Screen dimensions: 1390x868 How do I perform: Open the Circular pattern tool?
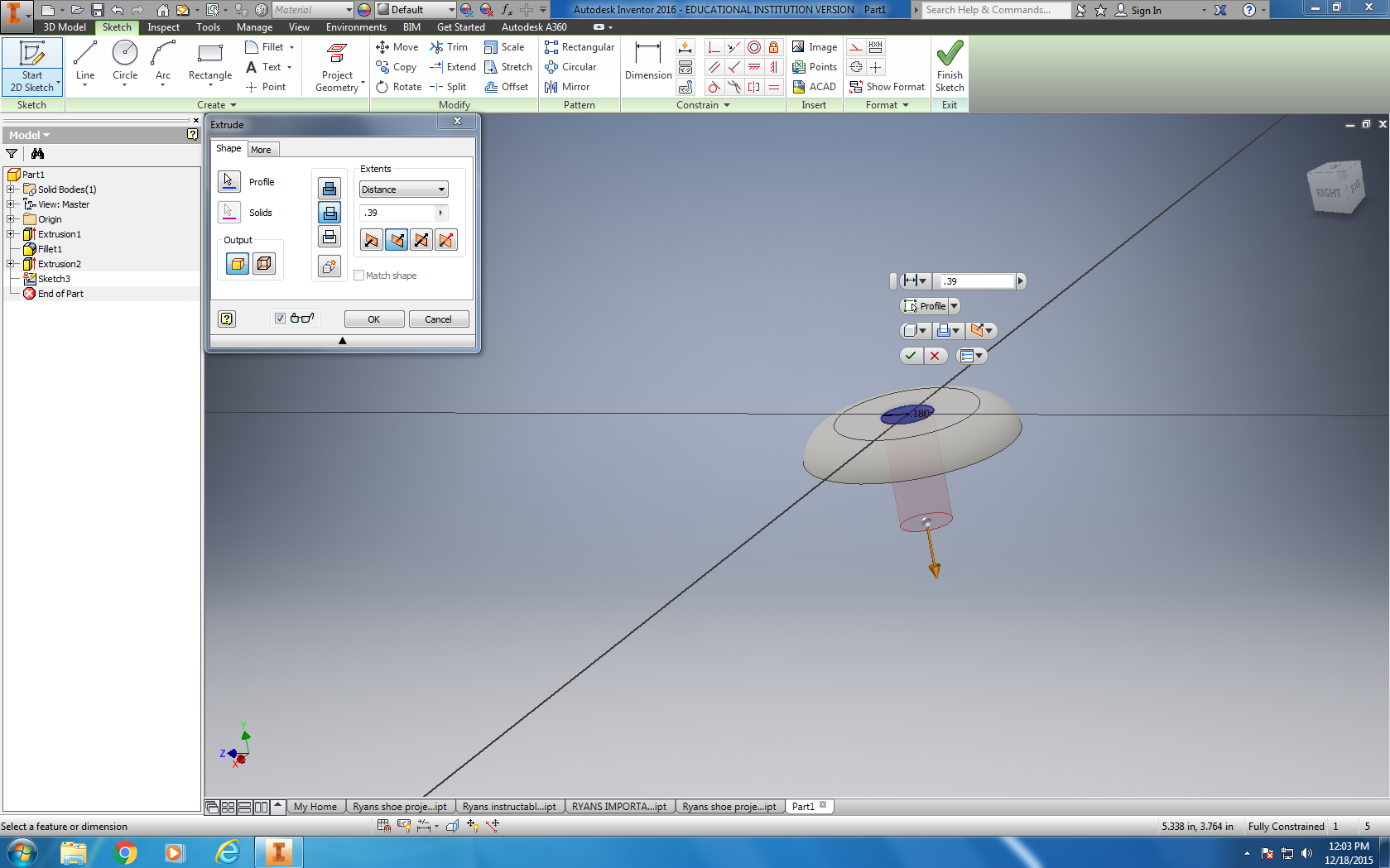(570, 67)
